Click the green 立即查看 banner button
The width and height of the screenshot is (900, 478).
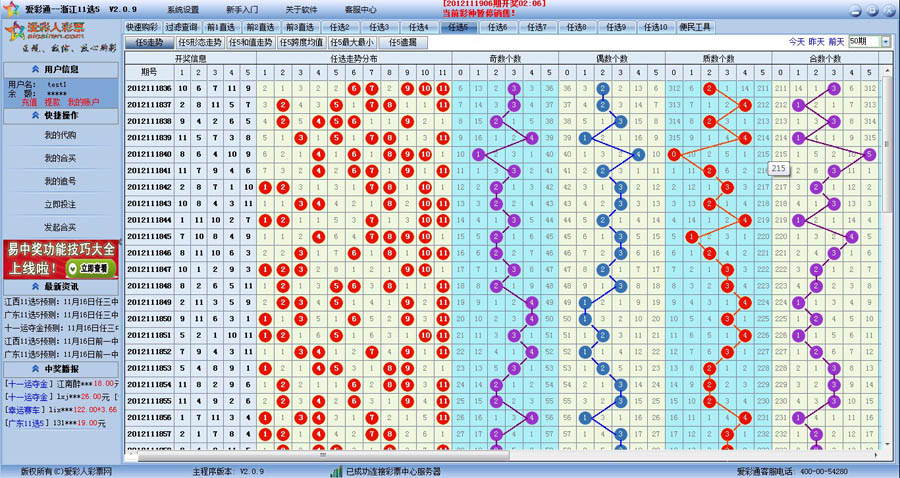click(91, 269)
